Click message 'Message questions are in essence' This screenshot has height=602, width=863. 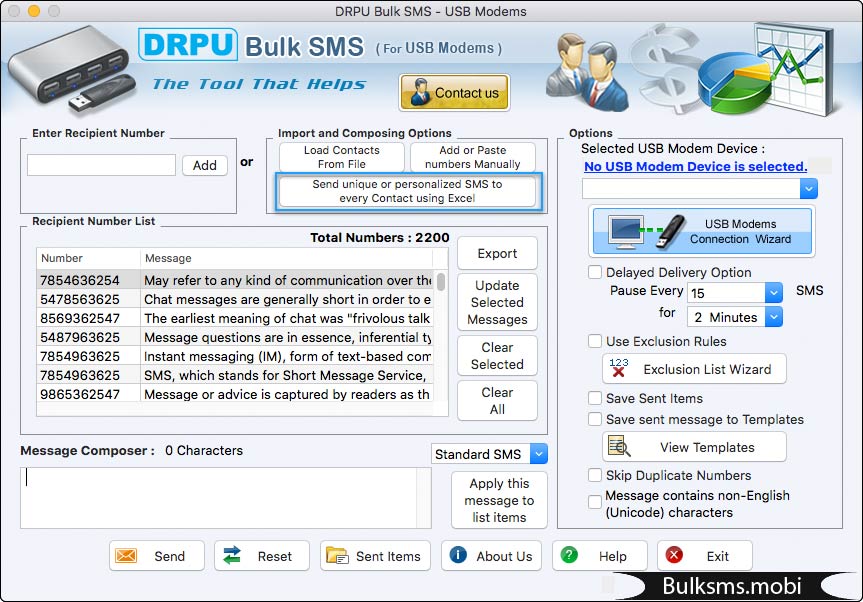(x=288, y=337)
